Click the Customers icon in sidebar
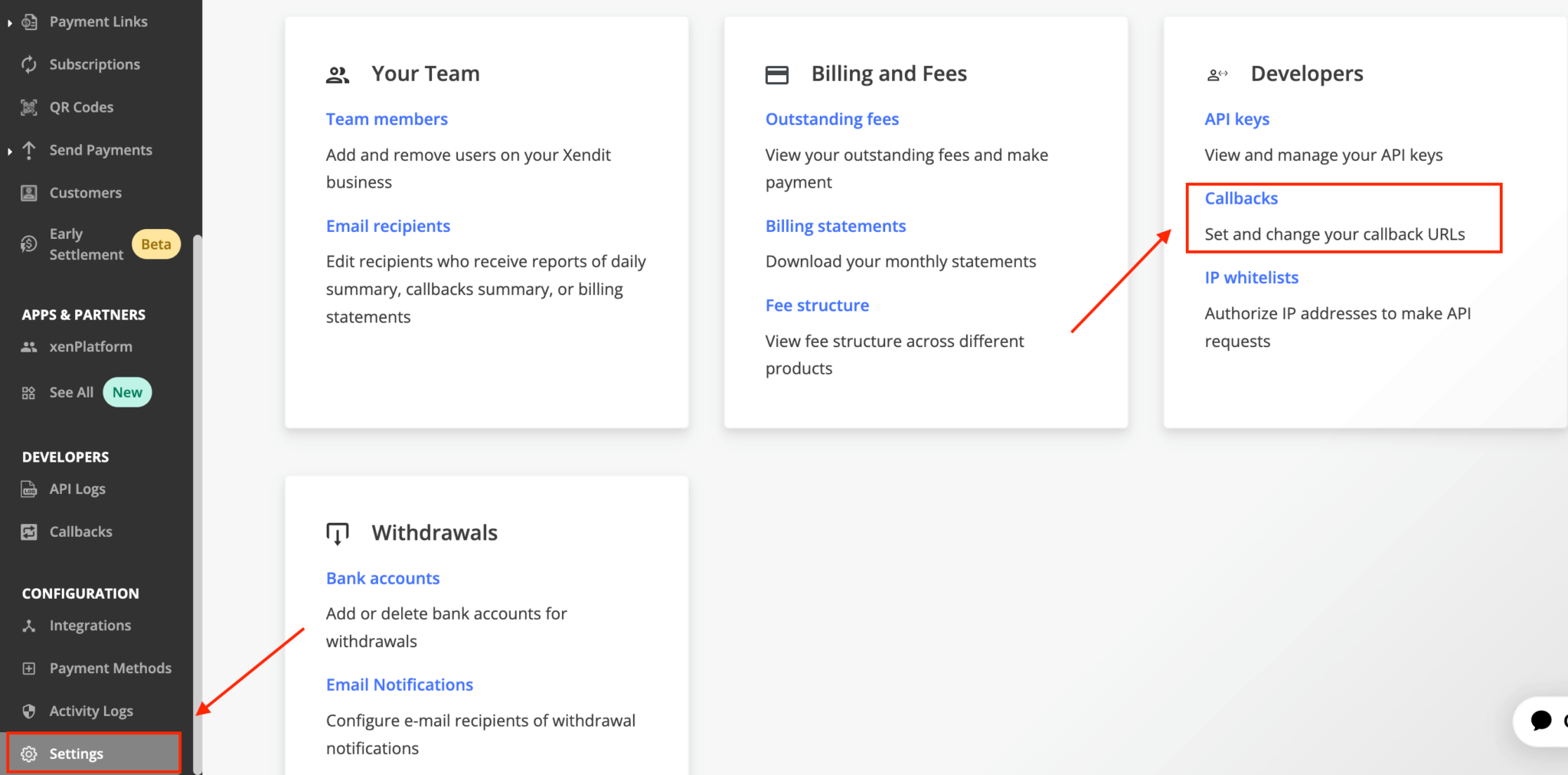1568x775 pixels. [29, 193]
